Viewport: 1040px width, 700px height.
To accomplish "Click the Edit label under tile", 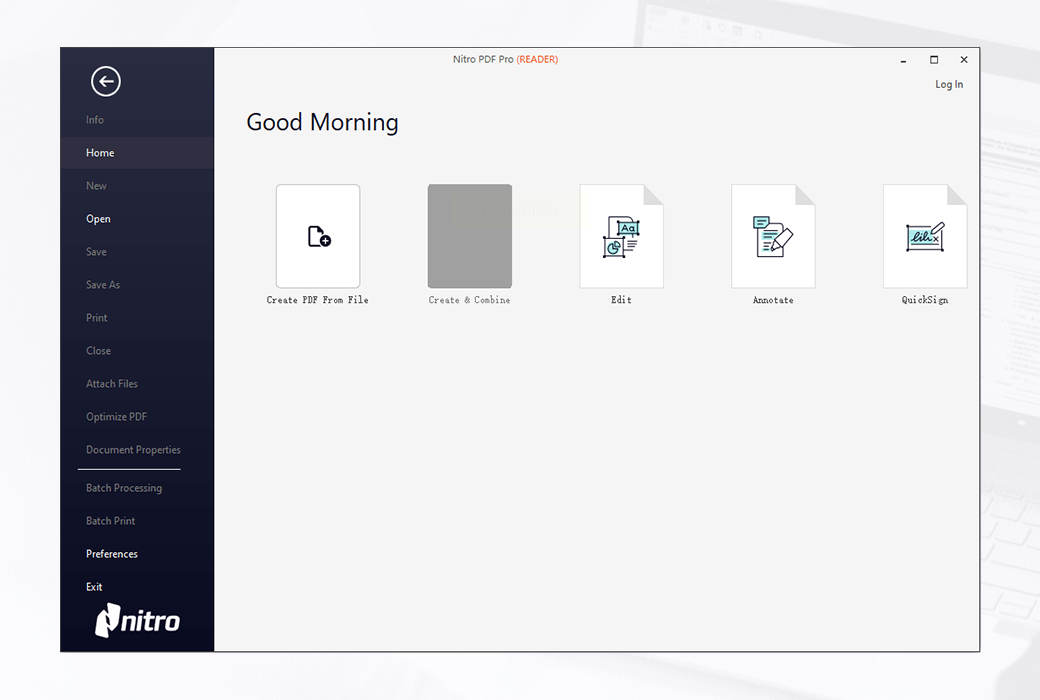I will click(621, 300).
